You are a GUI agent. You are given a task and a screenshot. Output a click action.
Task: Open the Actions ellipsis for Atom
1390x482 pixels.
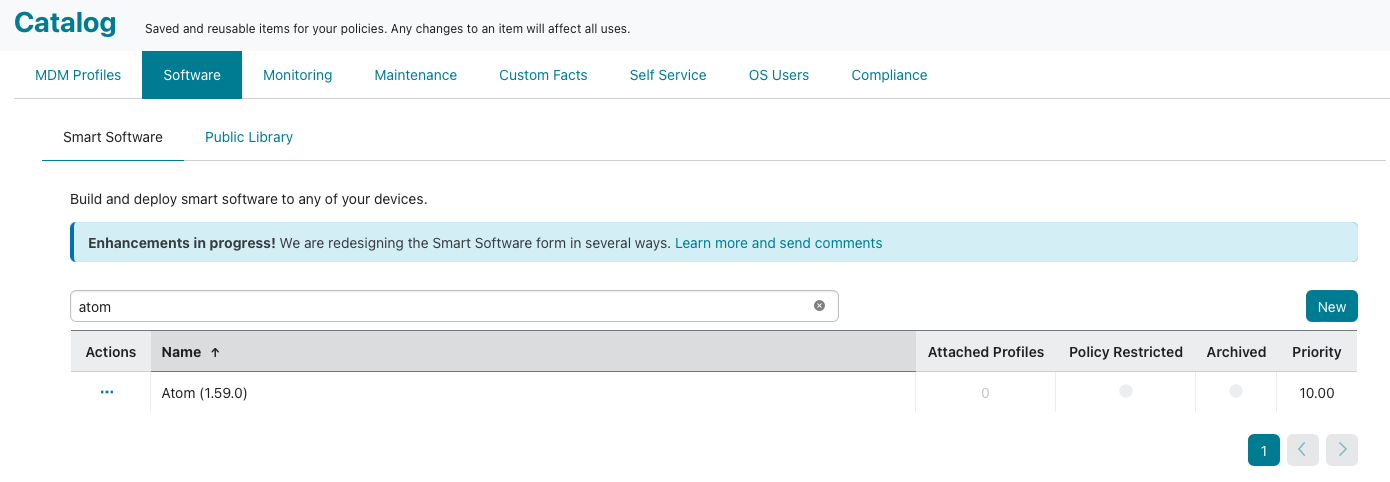(107, 393)
